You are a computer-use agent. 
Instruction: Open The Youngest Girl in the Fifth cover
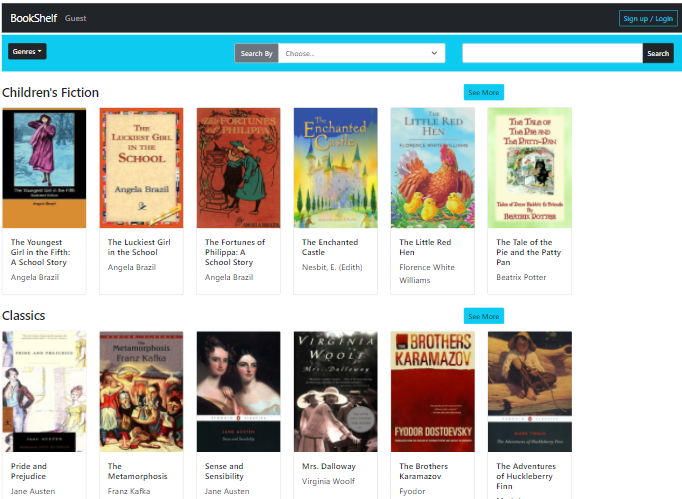point(44,168)
